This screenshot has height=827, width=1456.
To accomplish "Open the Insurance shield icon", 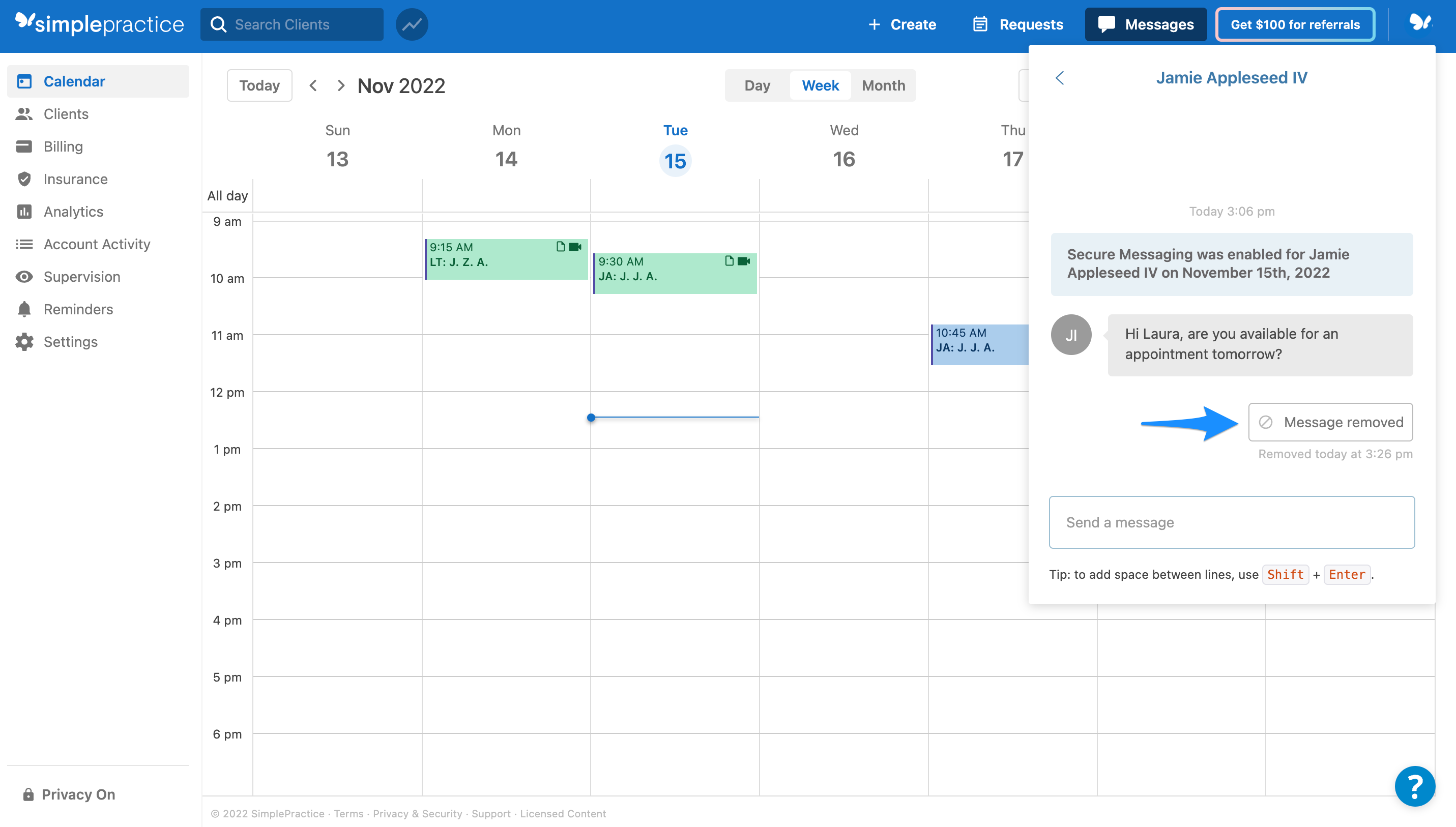I will point(25,179).
